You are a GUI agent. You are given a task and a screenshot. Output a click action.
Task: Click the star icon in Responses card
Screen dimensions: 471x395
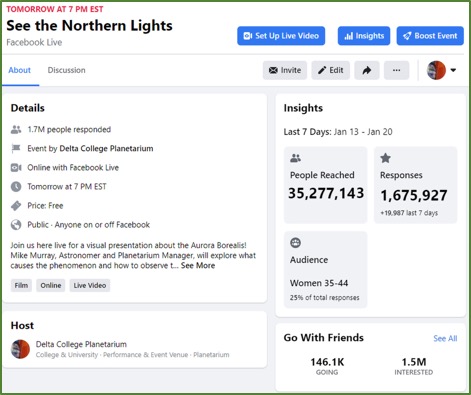coord(385,158)
